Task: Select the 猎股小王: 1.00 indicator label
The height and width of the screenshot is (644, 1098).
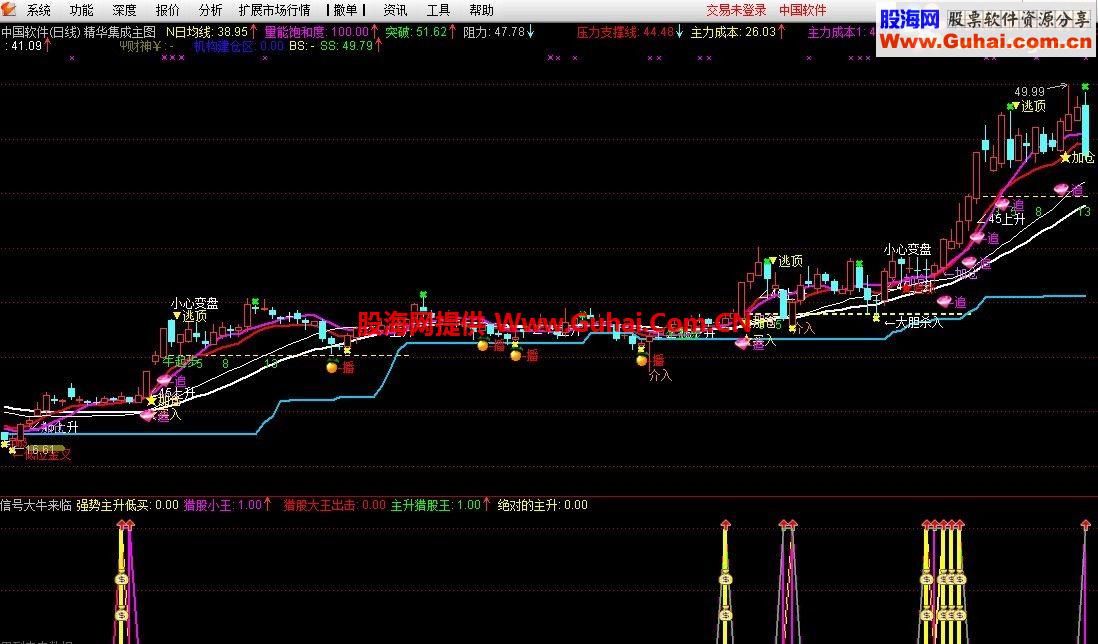Action: coord(222,505)
